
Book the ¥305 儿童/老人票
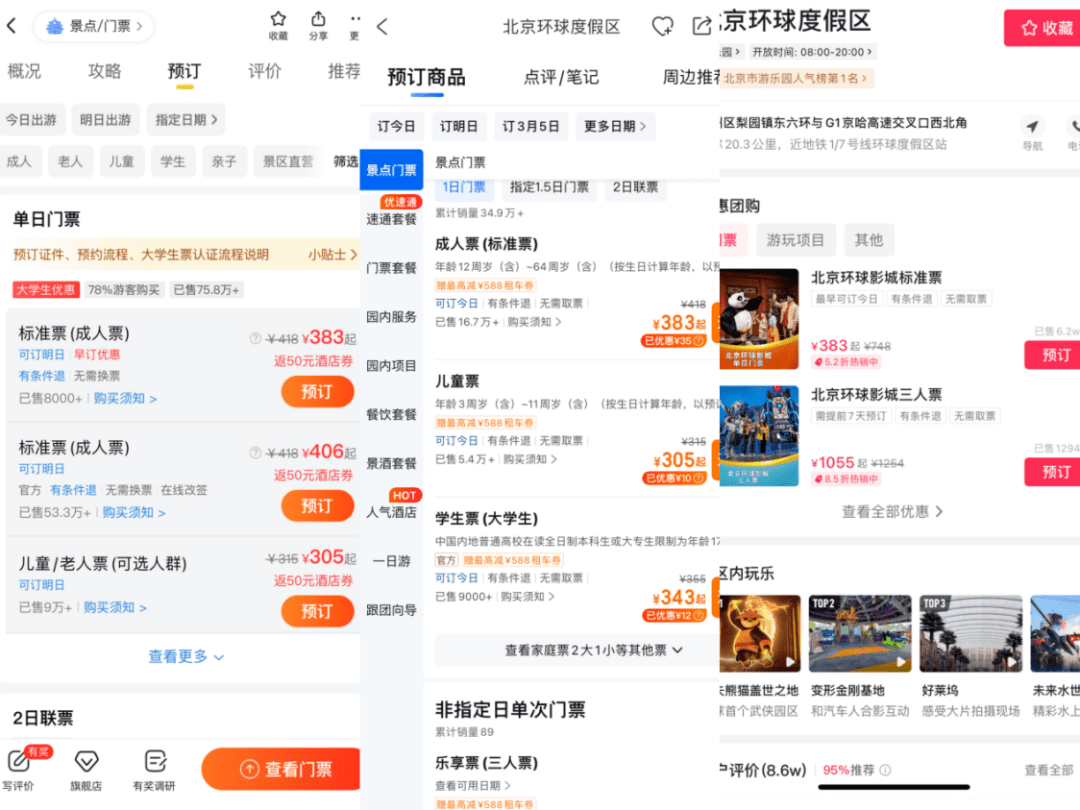pos(317,611)
